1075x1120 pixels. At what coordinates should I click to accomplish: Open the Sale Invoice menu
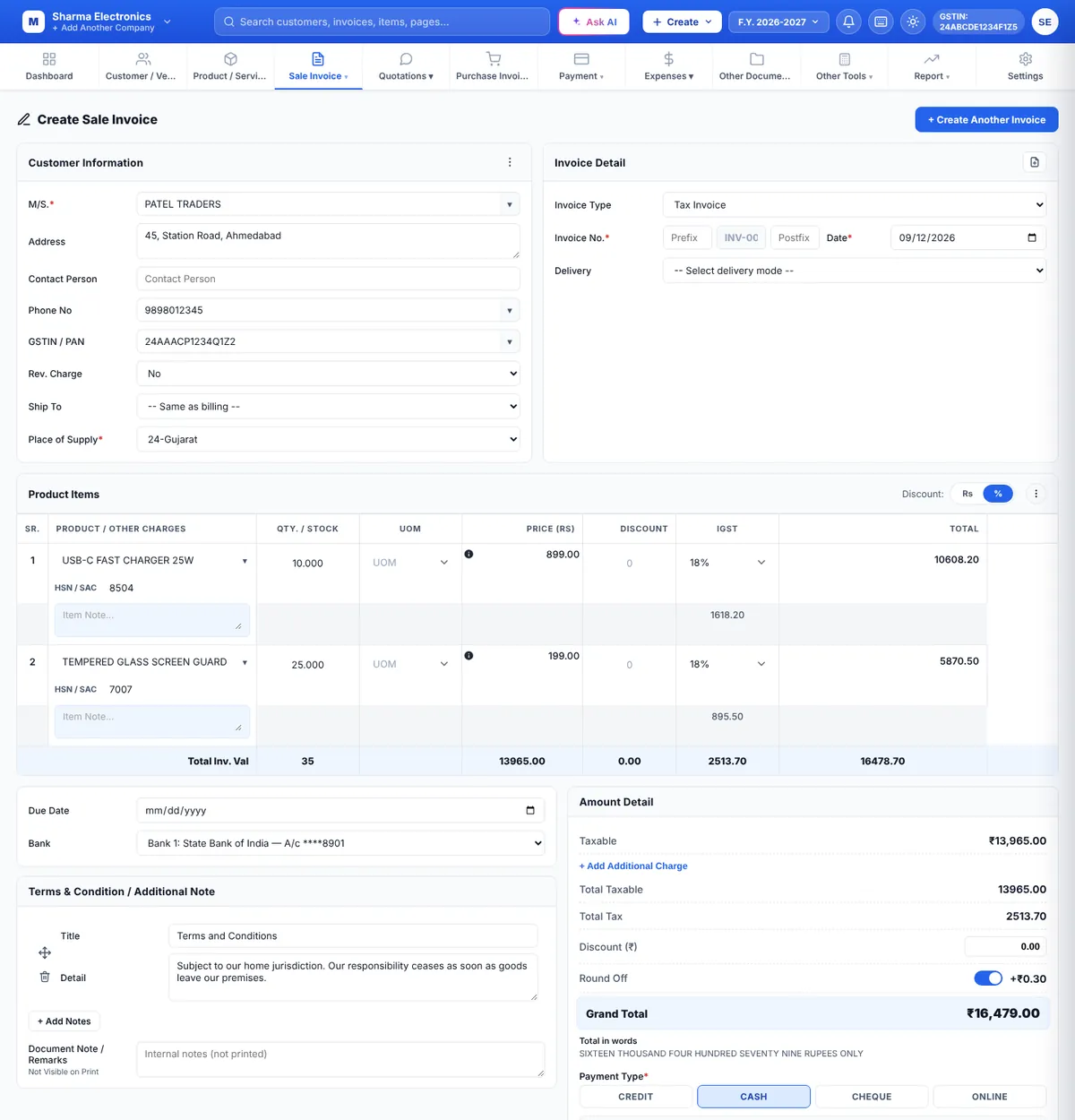[318, 66]
